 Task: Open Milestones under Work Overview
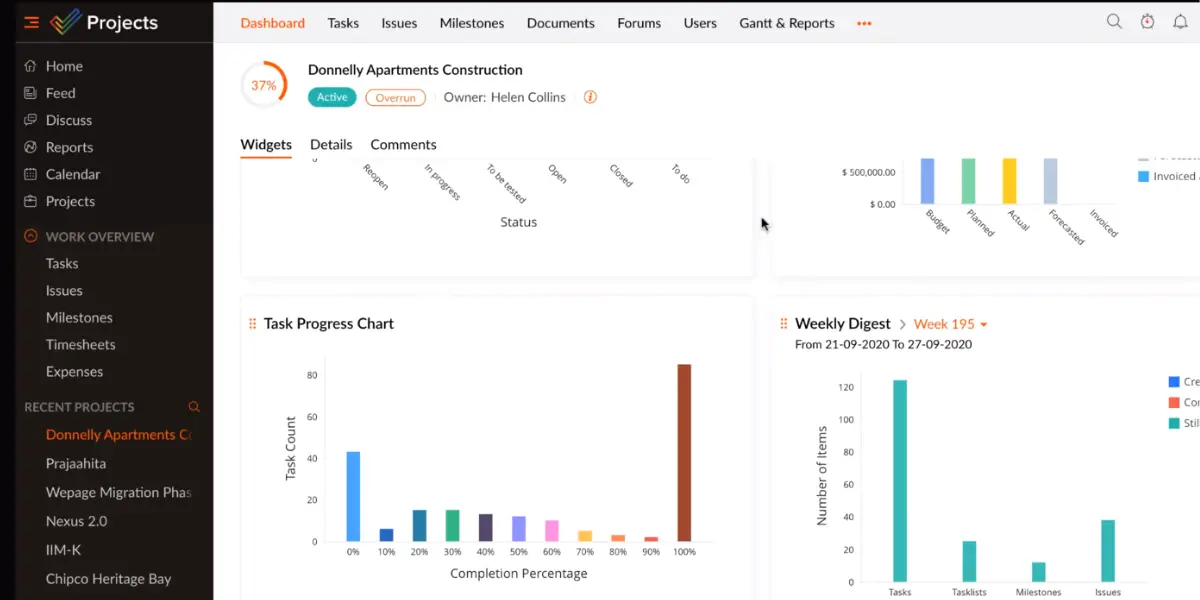79,318
